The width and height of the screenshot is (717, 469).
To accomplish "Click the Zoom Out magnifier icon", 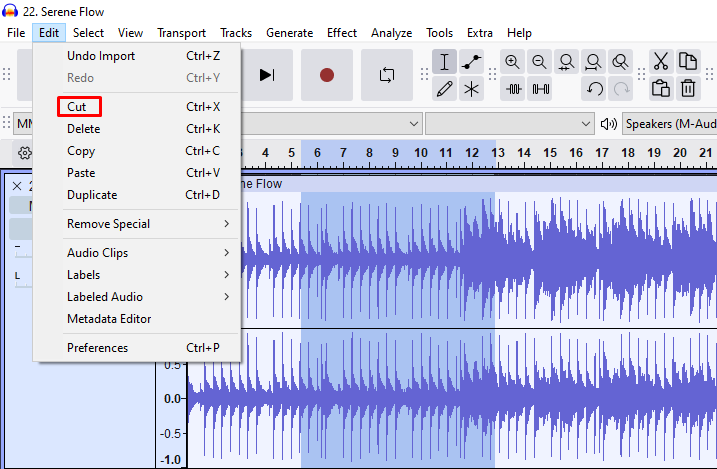I will [x=539, y=62].
